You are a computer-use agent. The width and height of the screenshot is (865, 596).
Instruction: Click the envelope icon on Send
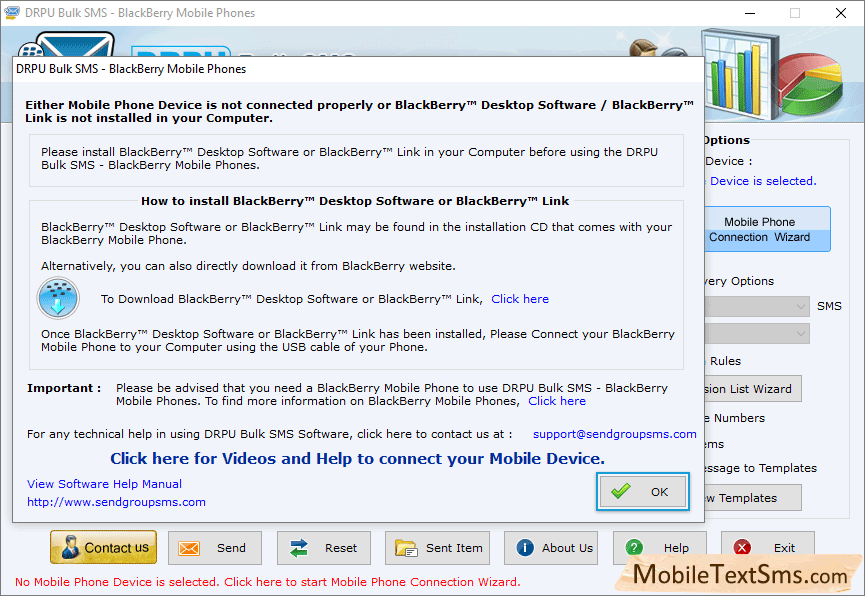click(x=189, y=549)
